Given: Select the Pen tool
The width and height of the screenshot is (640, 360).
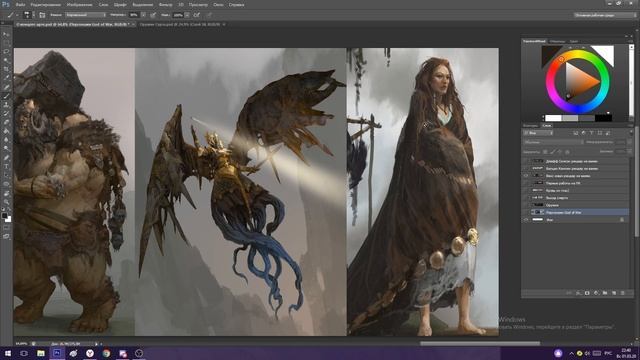Looking at the screenshot, I should (6, 158).
